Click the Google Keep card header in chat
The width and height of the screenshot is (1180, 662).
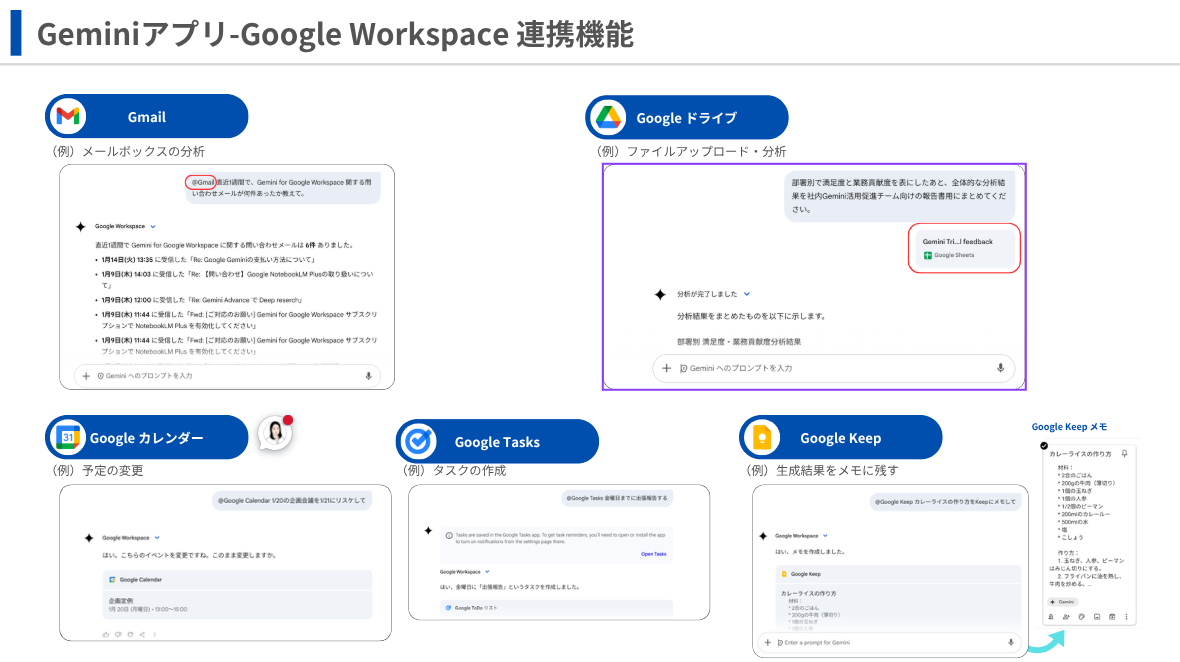pyautogui.click(x=898, y=574)
